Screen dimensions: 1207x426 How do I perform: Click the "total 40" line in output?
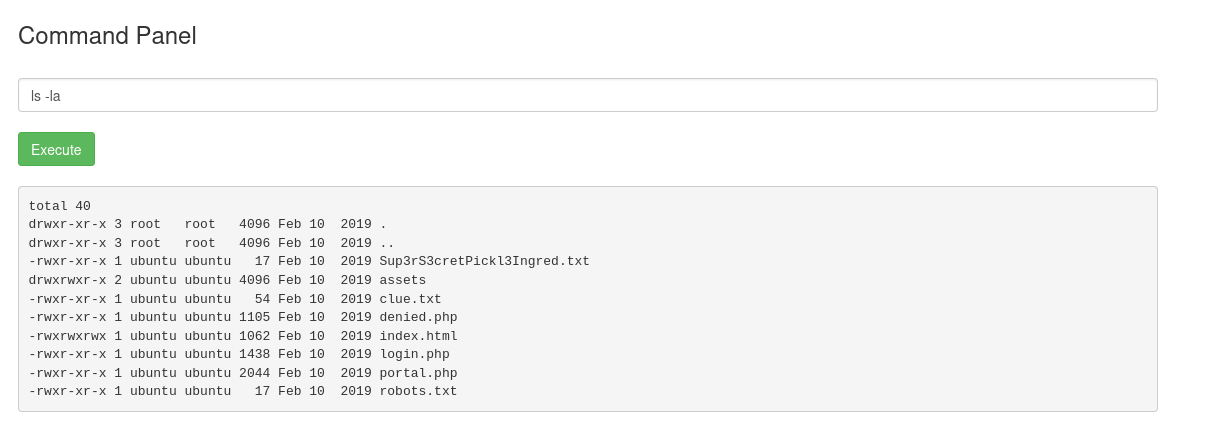point(60,206)
